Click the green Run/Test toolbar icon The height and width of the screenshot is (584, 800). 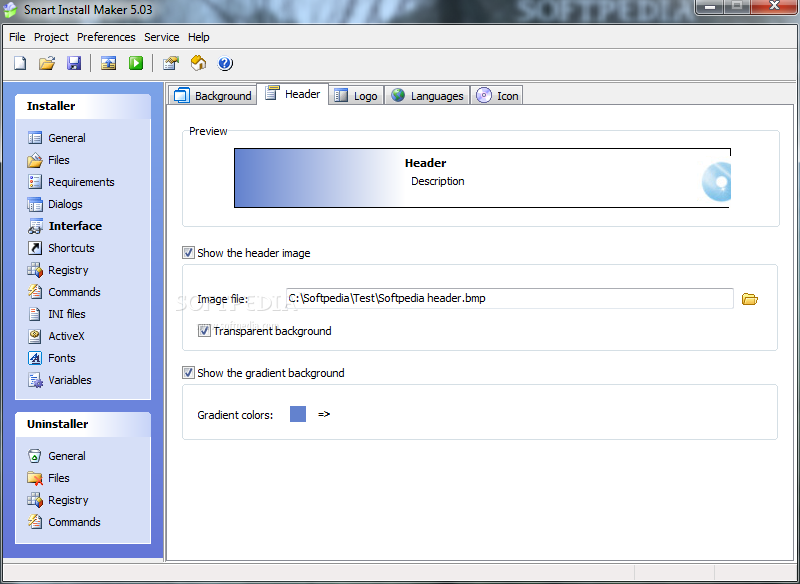pos(136,63)
